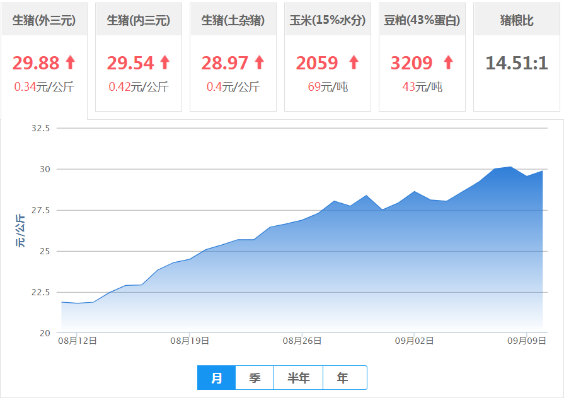Click the red arrow beside corn price 2059
The image size is (564, 400).
354,62
